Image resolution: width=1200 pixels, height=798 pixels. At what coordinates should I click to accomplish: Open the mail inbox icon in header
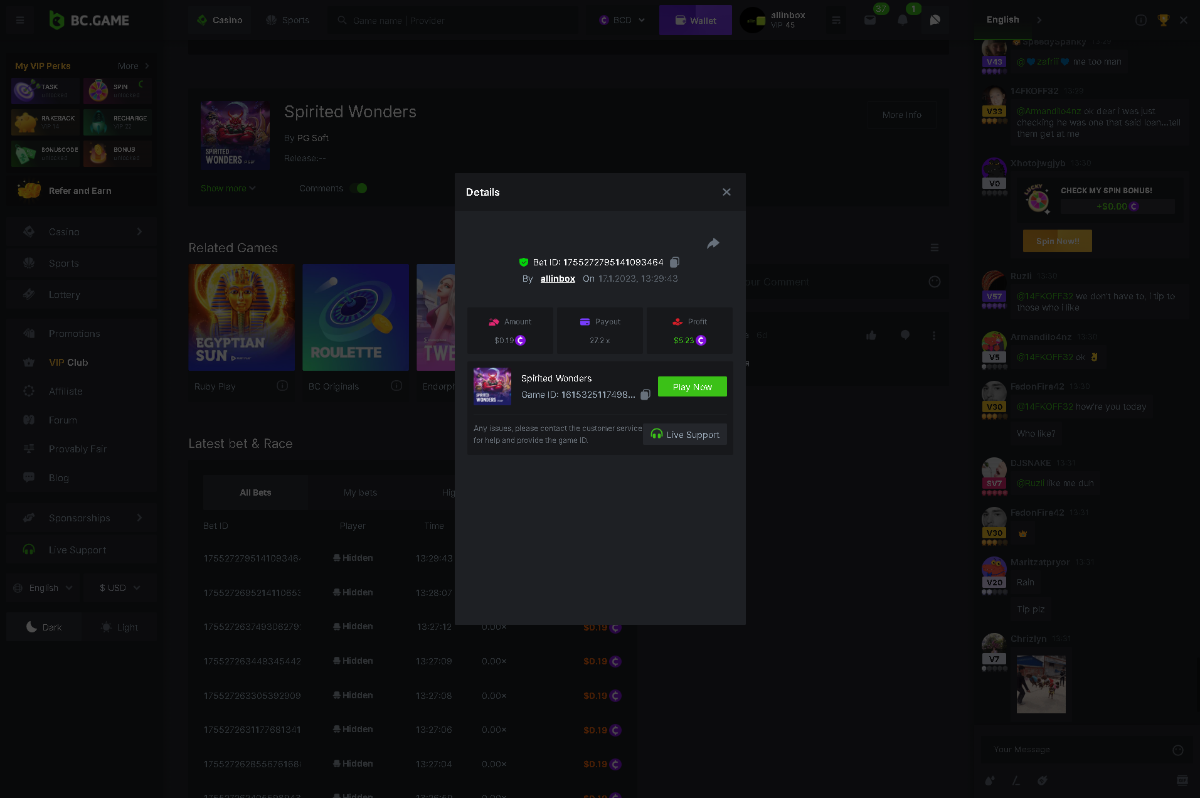click(870, 20)
